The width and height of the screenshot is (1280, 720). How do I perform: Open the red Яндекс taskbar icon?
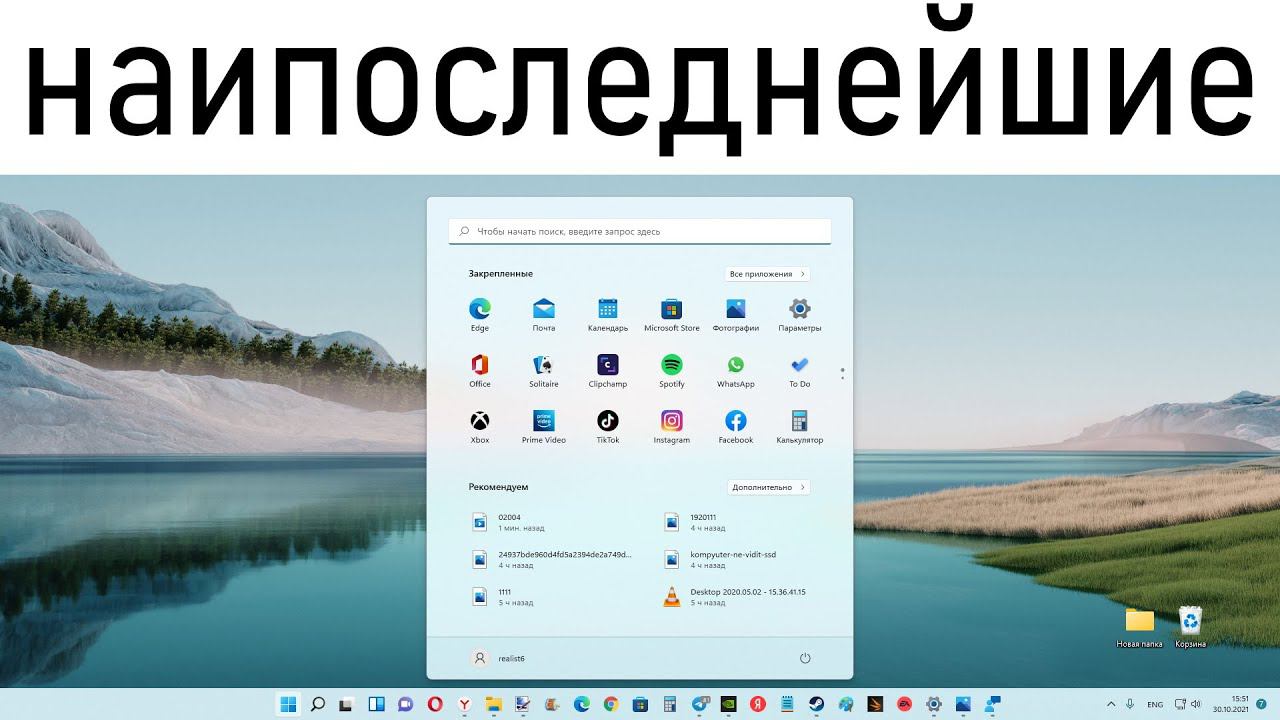758,704
